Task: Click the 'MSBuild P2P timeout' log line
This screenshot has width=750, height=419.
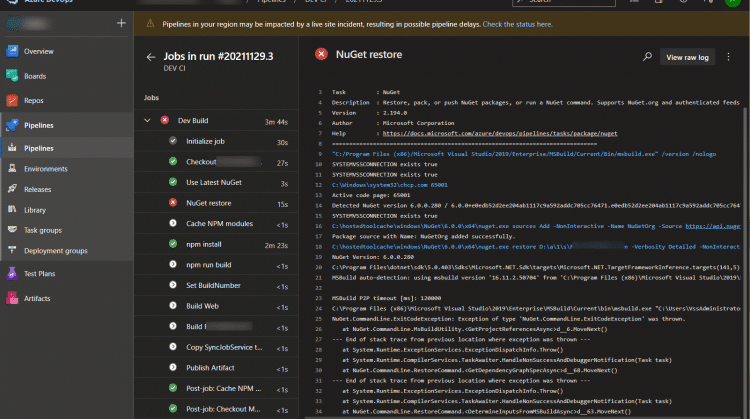Action: click(x=386, y=298)
